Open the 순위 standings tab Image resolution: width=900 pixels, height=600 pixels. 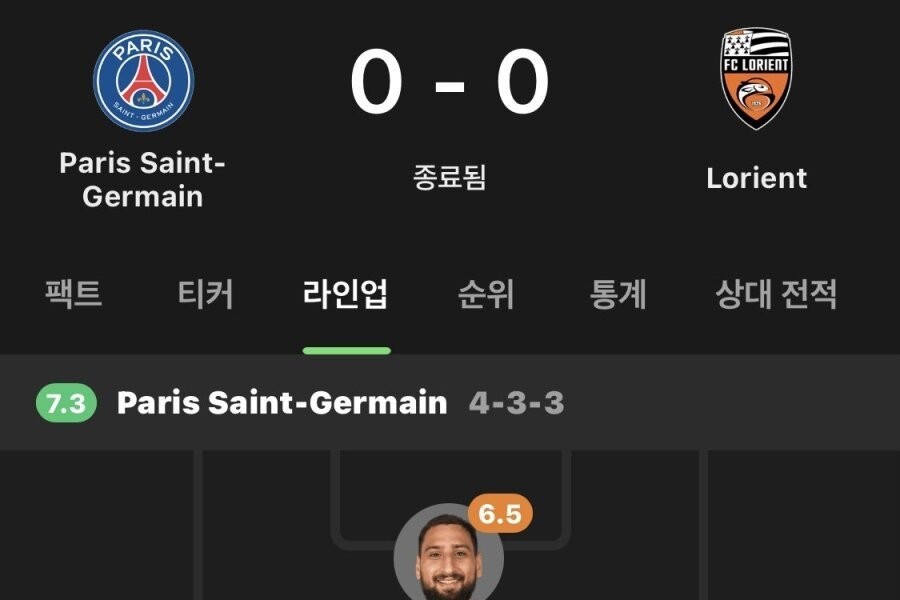click(486, 294)
